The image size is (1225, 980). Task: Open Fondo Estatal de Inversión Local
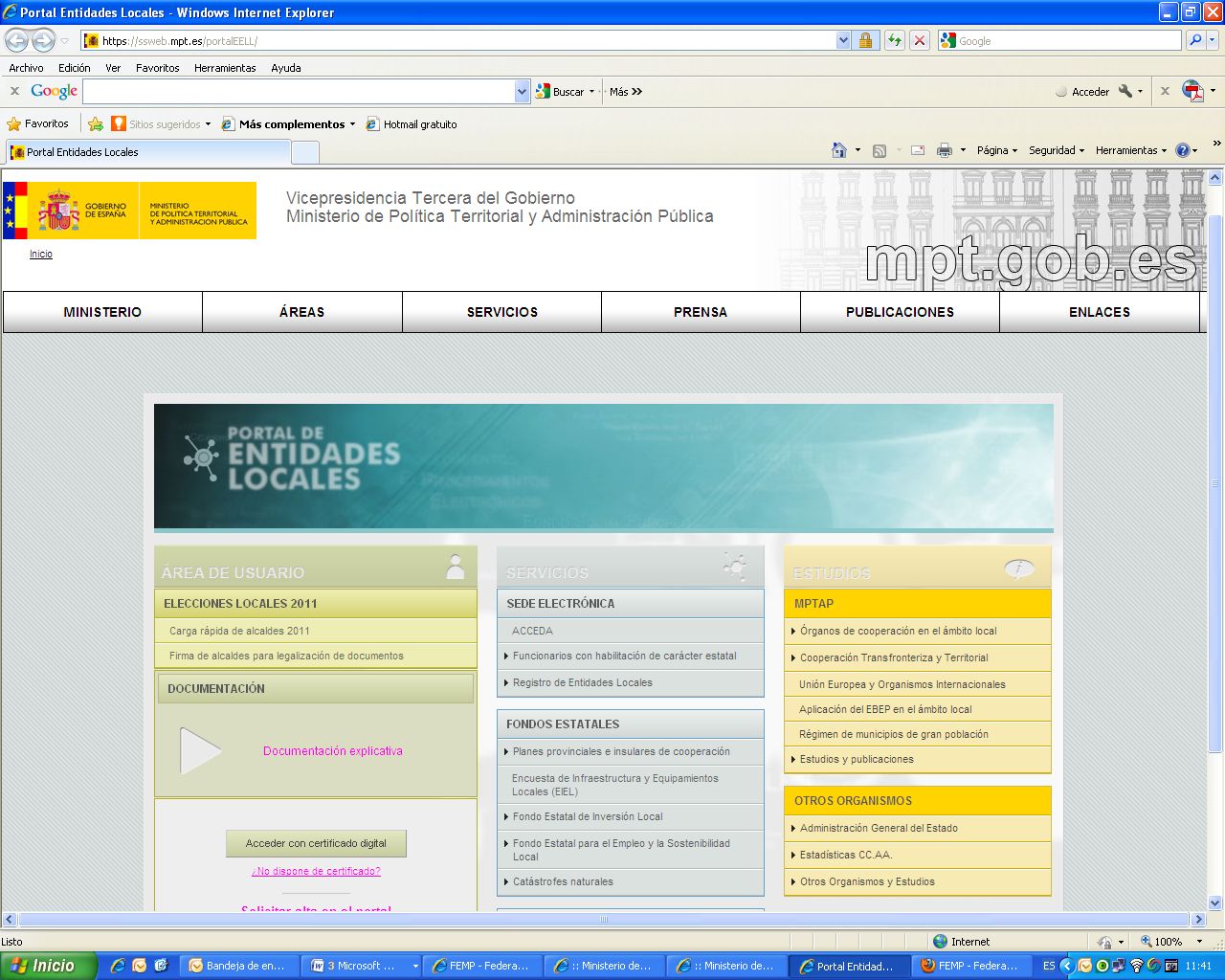click(588, 816)
